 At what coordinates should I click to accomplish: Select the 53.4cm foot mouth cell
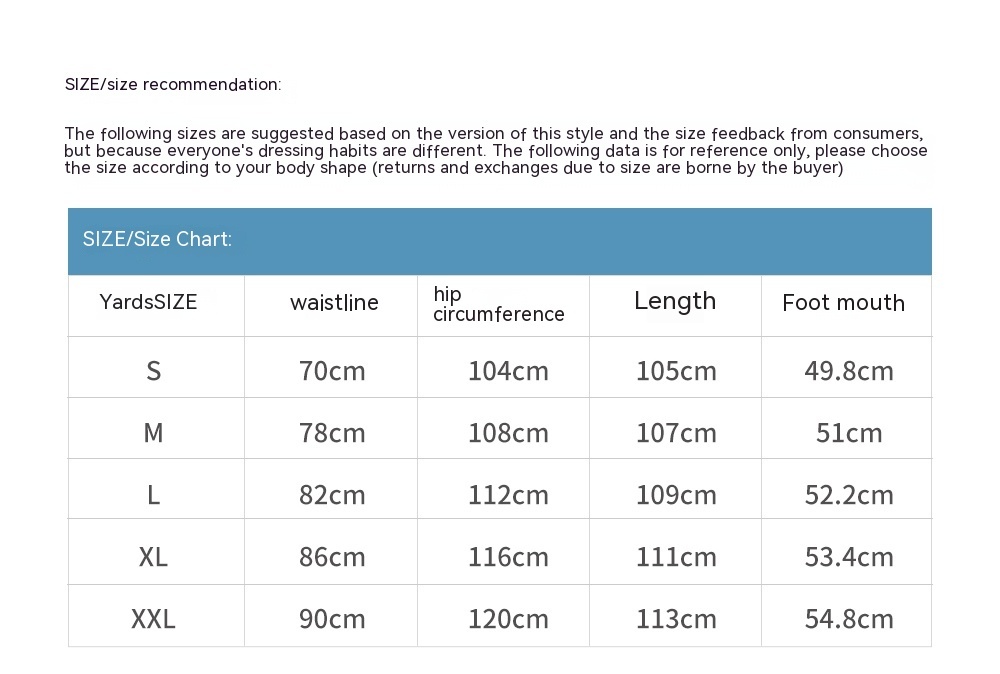849,557
